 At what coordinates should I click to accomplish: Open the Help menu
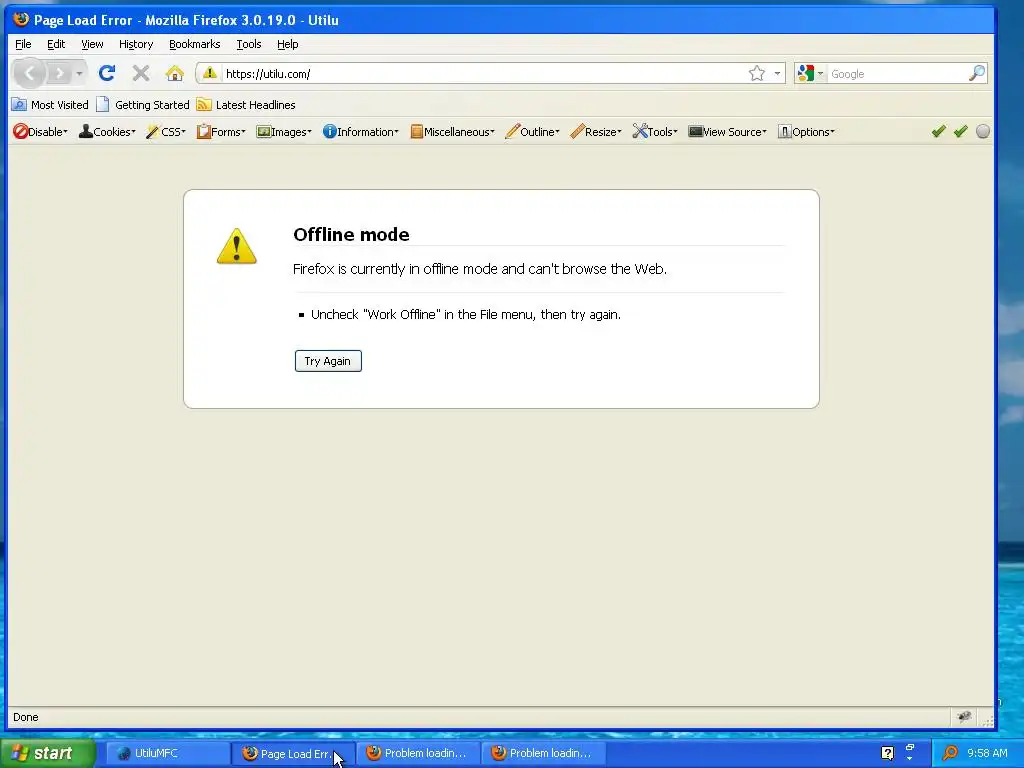coord(287,44)
